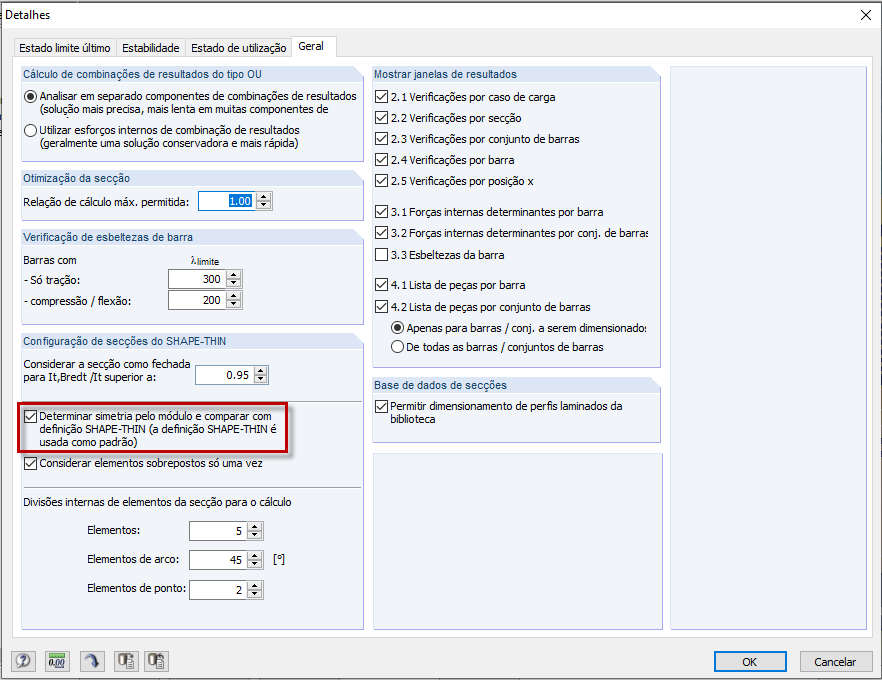Image resolution: width=882 pixels, height=680 pixels.
Task: Toggle 2.4 Verificações por barra
Action: [381, 160]
